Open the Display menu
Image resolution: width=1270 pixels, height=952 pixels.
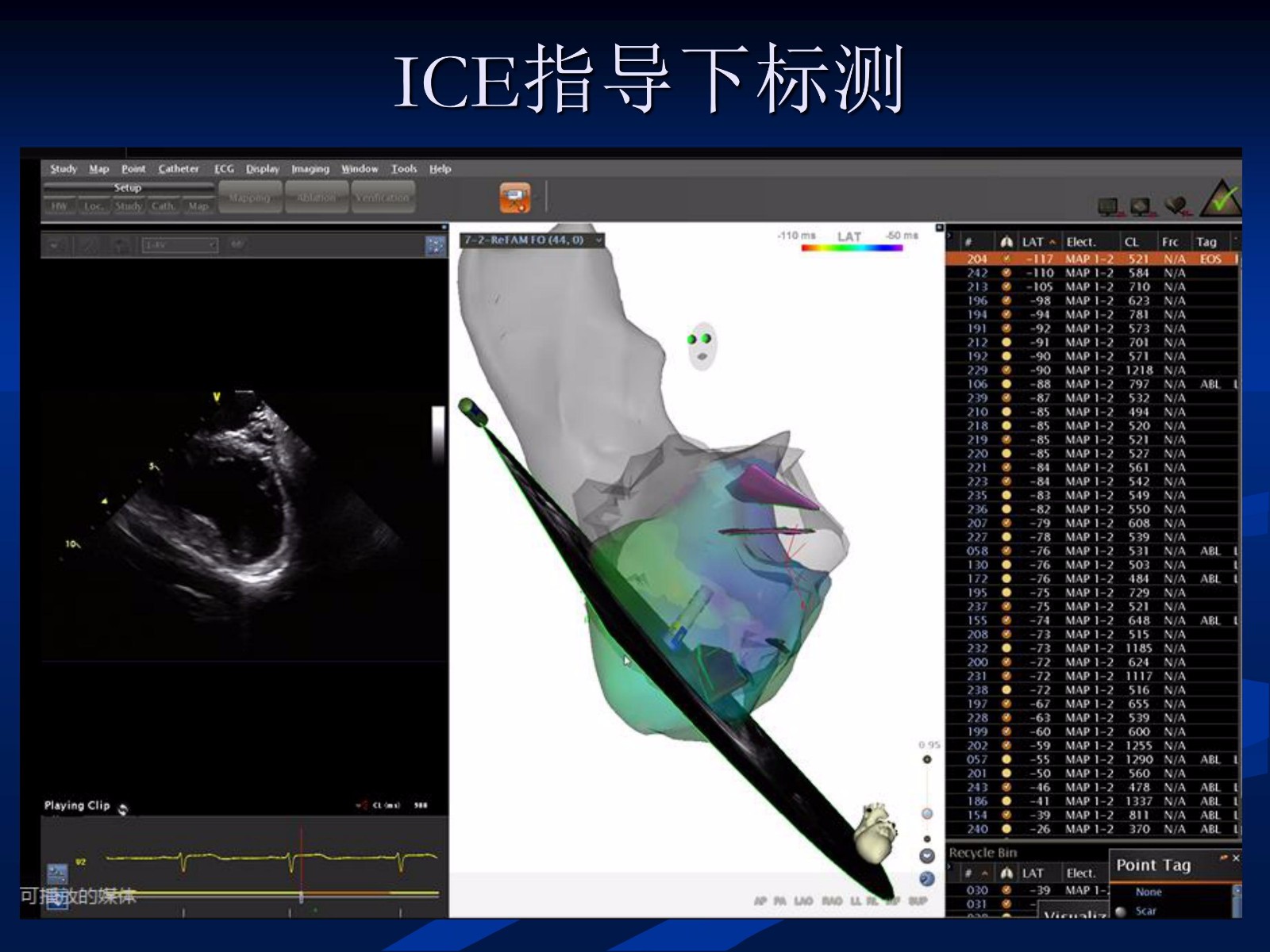(263, 169)
